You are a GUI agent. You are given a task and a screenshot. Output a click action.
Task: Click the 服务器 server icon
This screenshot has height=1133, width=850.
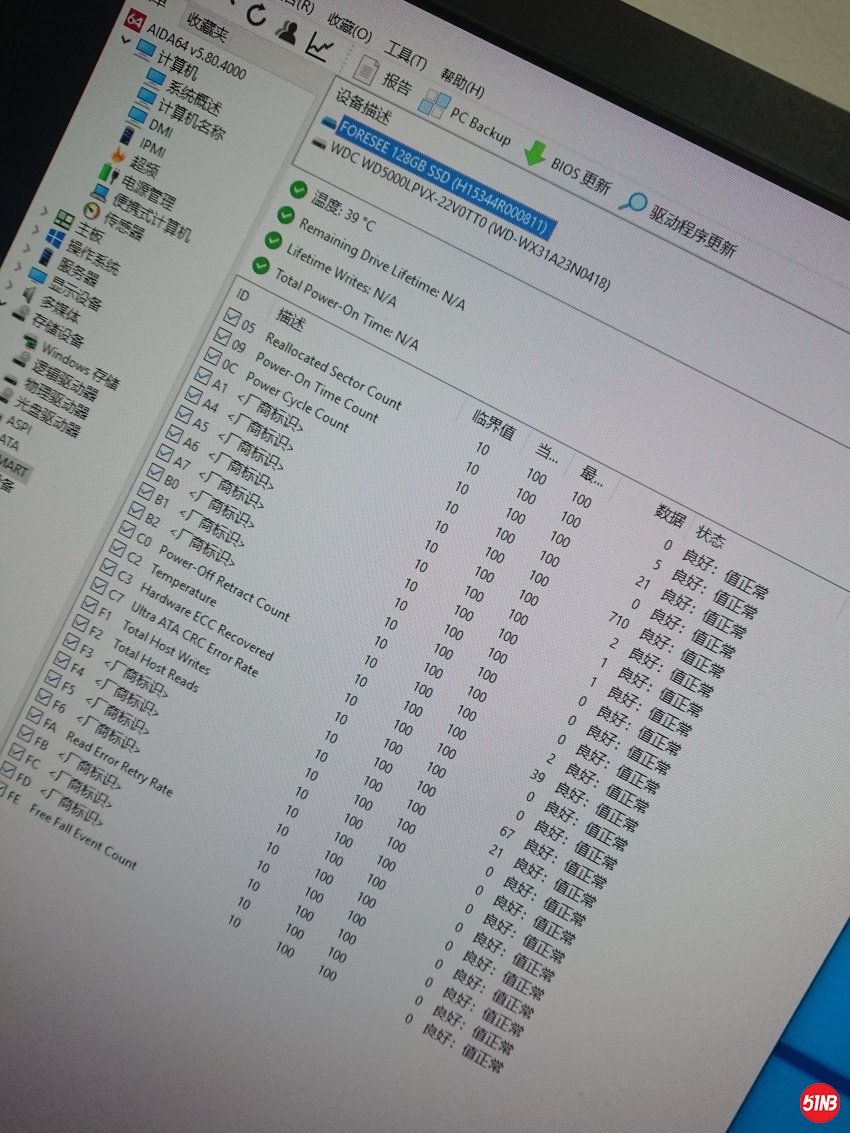46,257
